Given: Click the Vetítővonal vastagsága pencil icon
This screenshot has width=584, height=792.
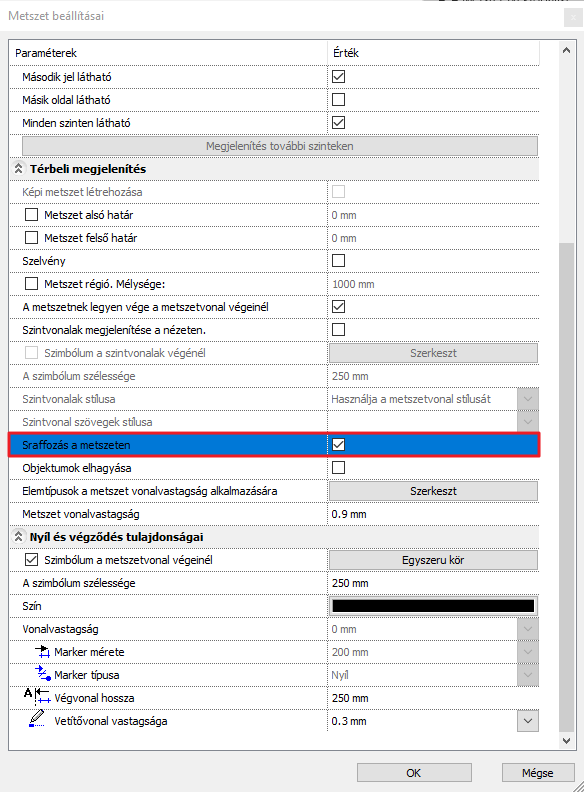Looking at the screenshot, I should point(36,719).
